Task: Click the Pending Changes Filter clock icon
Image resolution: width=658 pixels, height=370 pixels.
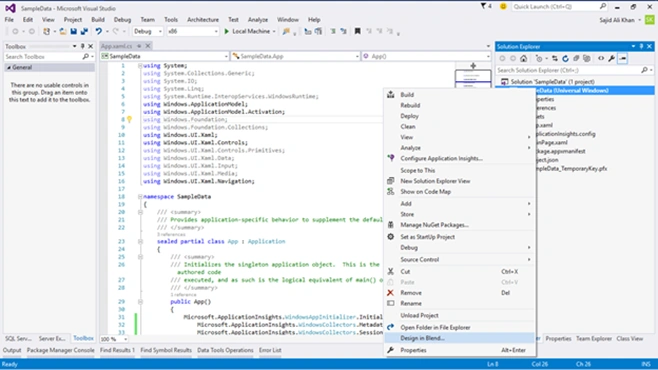Action: 539,58
